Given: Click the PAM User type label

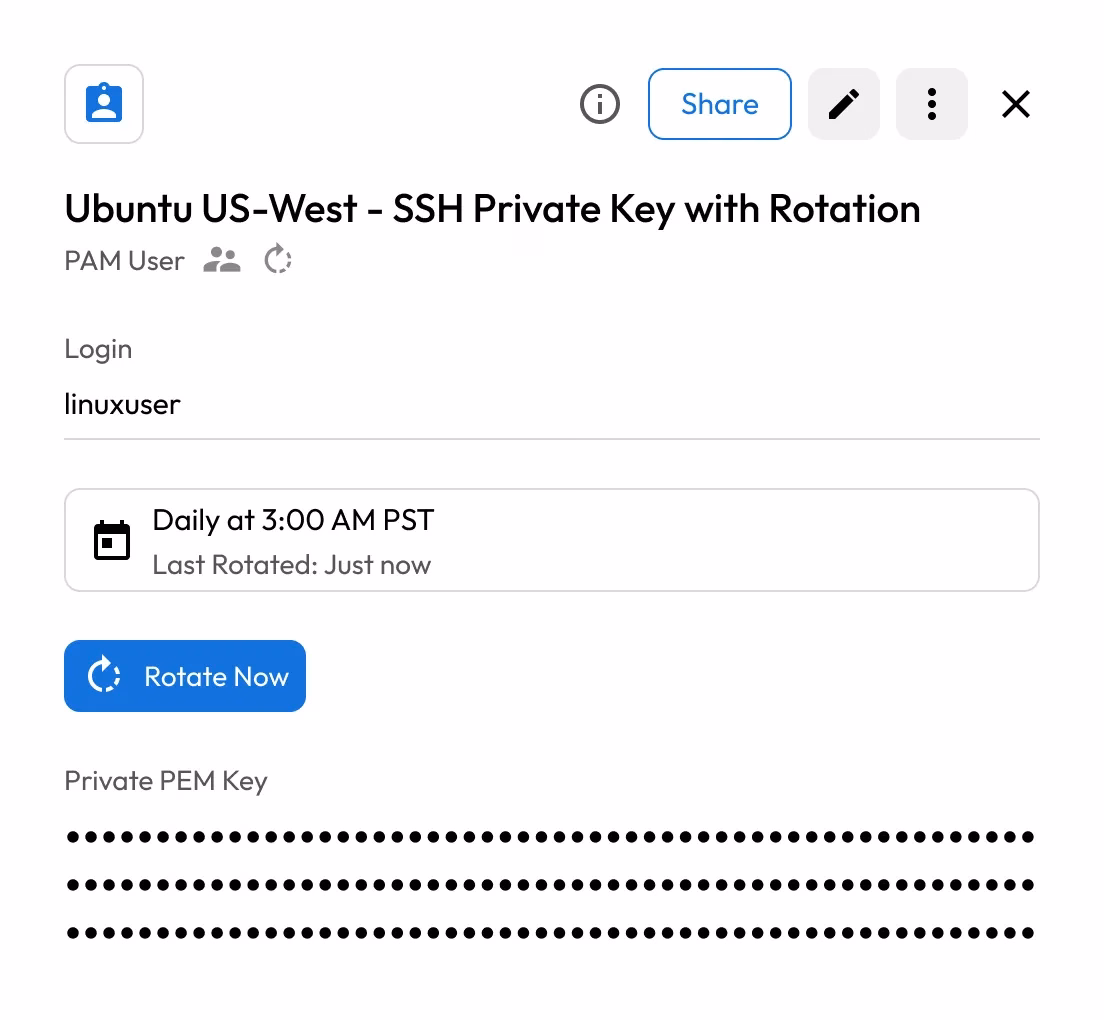Looking at the screenshot, I should point(124,261).
